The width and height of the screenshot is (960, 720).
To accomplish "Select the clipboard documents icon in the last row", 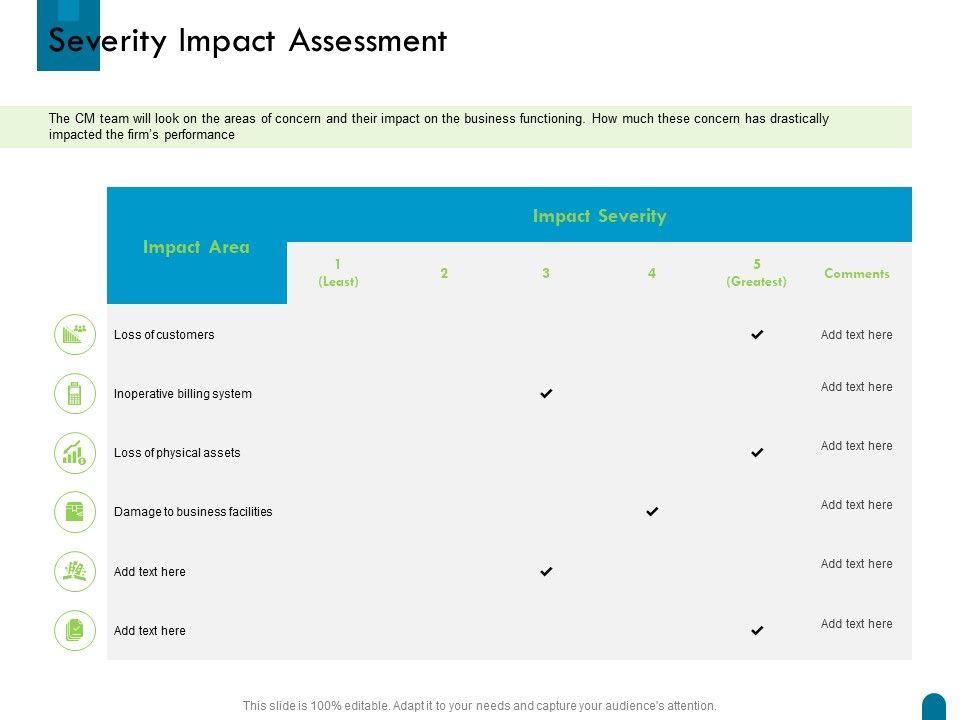I will [x=75, y=630].
